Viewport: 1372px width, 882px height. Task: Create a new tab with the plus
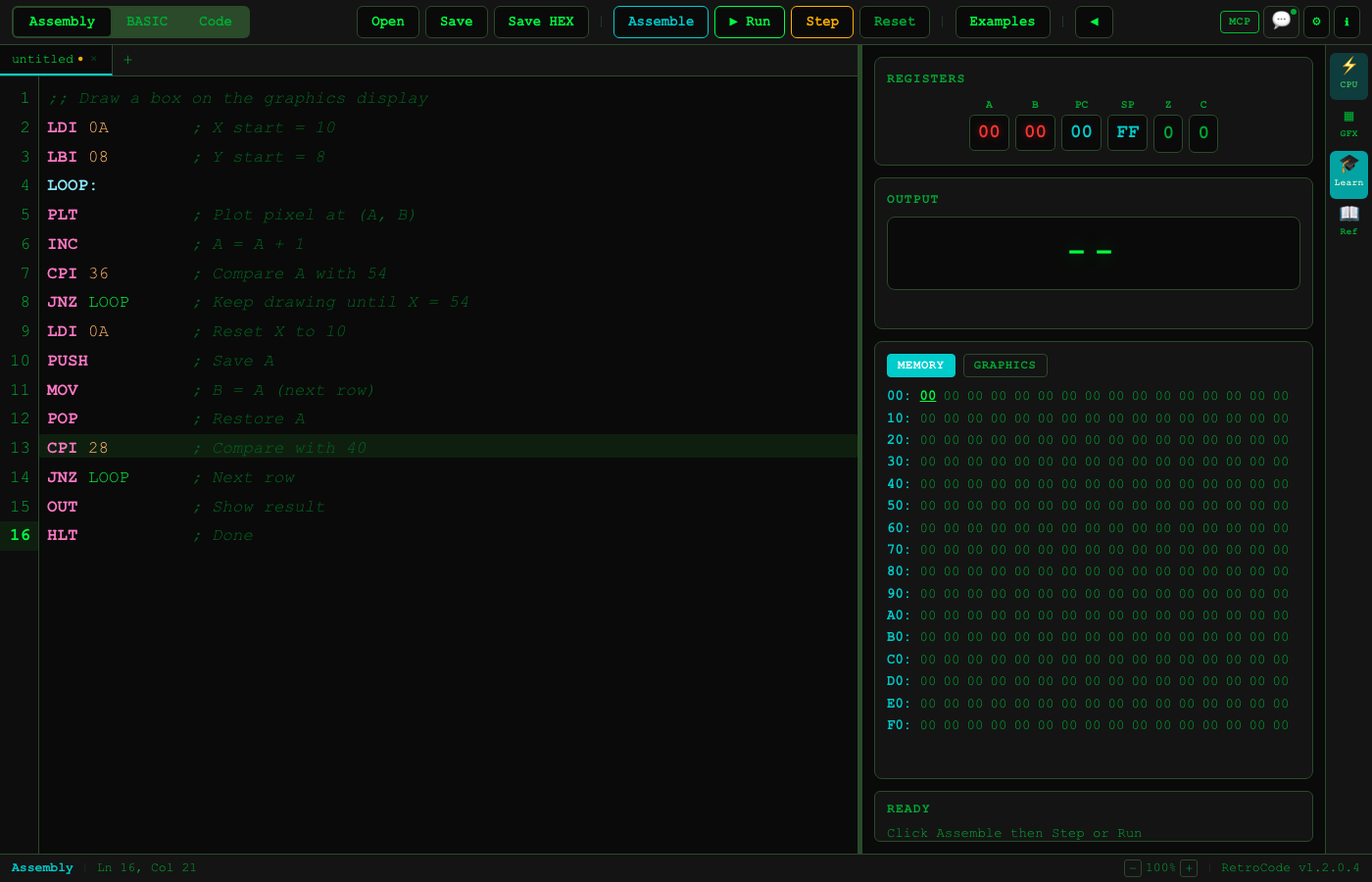coord(127,59)
